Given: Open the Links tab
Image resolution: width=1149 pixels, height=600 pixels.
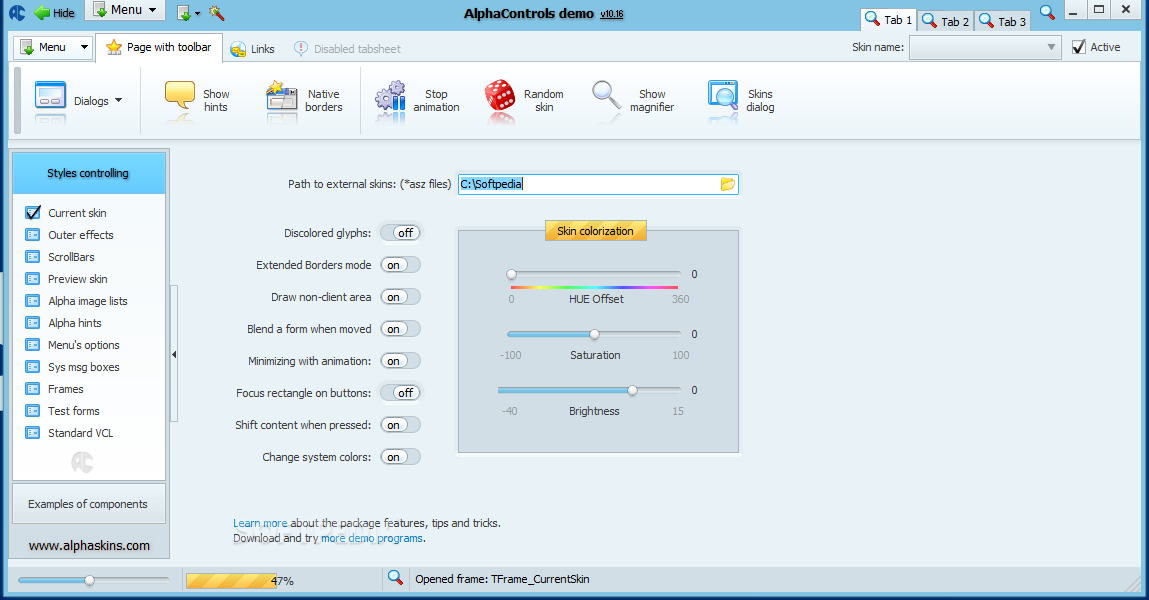Looking at the screenshot, I should [252, 49].
